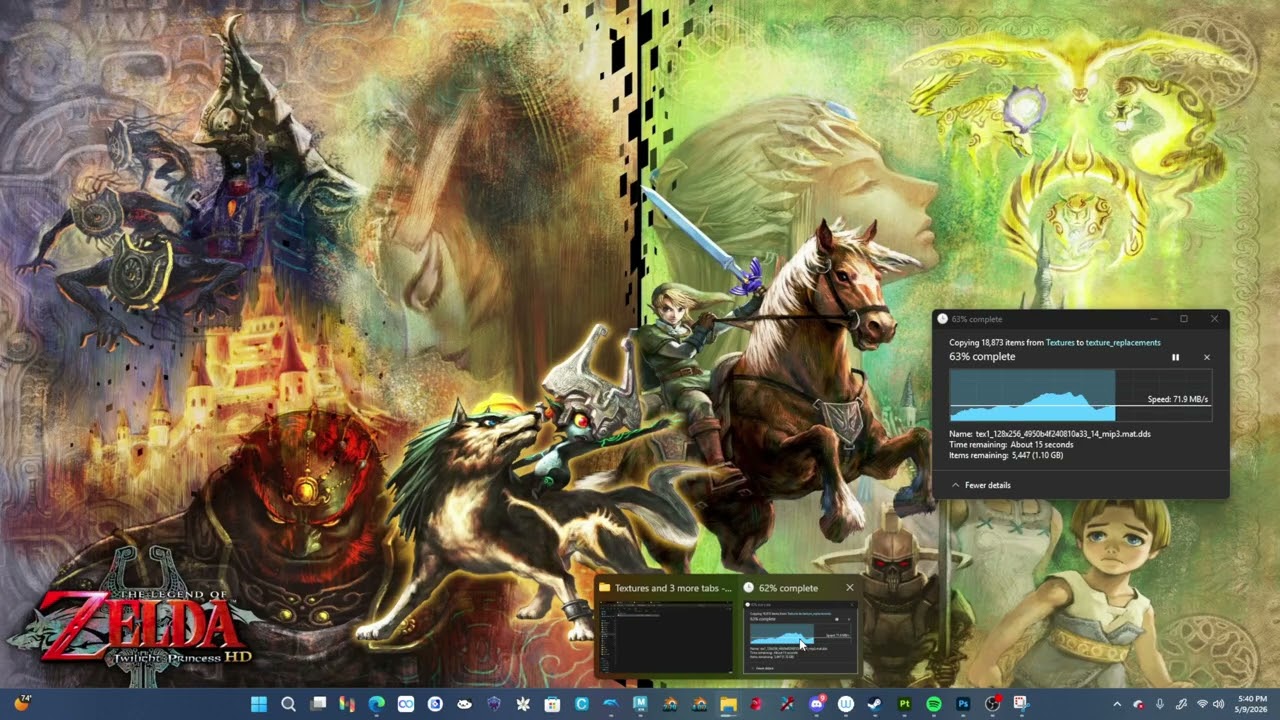Viewport: 1280px width, 720px height.
Task: Click the Speed: 71.9 MB/s label
Action: click(x=1177, y=399)
